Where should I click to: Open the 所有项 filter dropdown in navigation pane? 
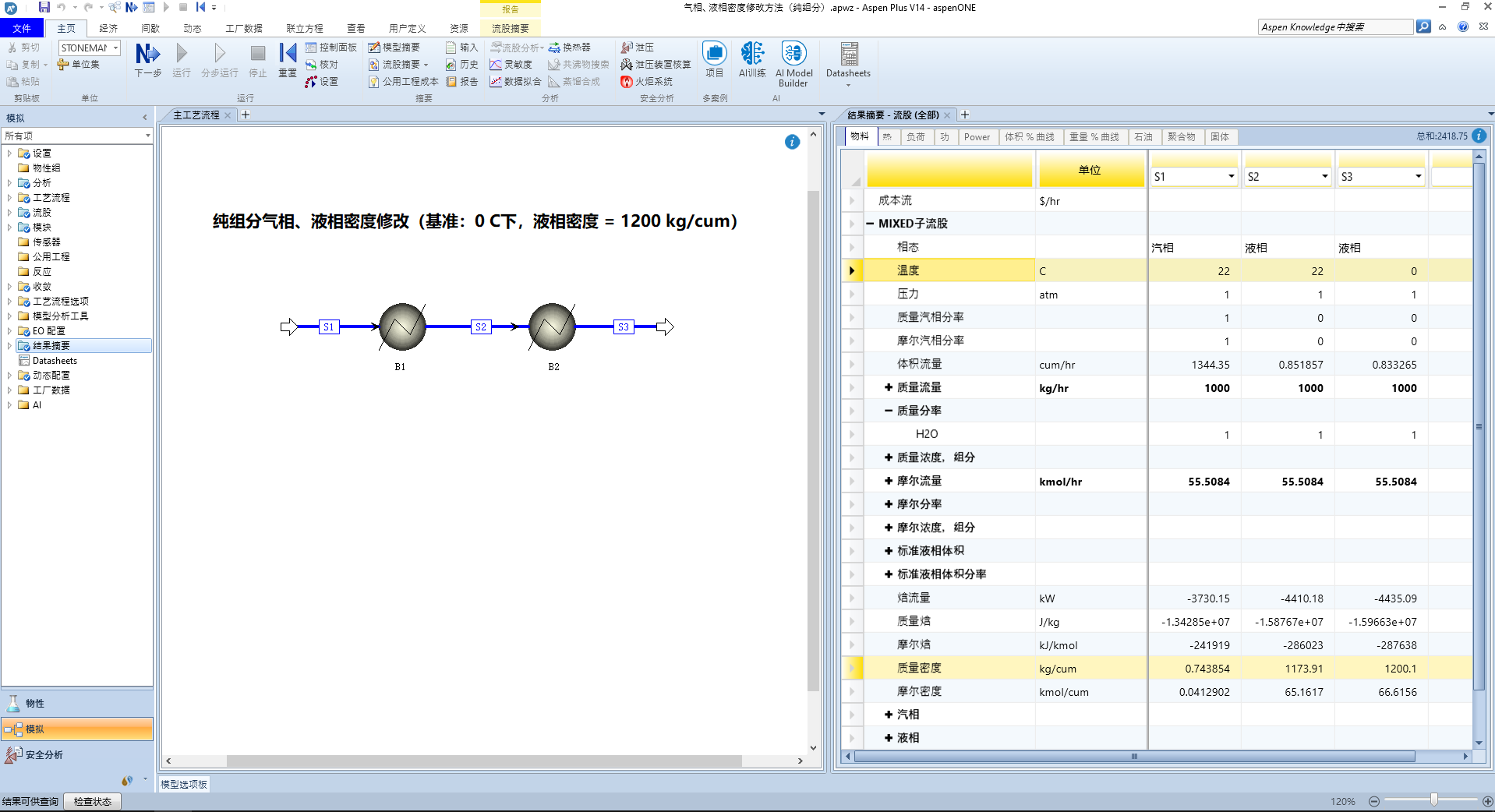coord(147,136)
